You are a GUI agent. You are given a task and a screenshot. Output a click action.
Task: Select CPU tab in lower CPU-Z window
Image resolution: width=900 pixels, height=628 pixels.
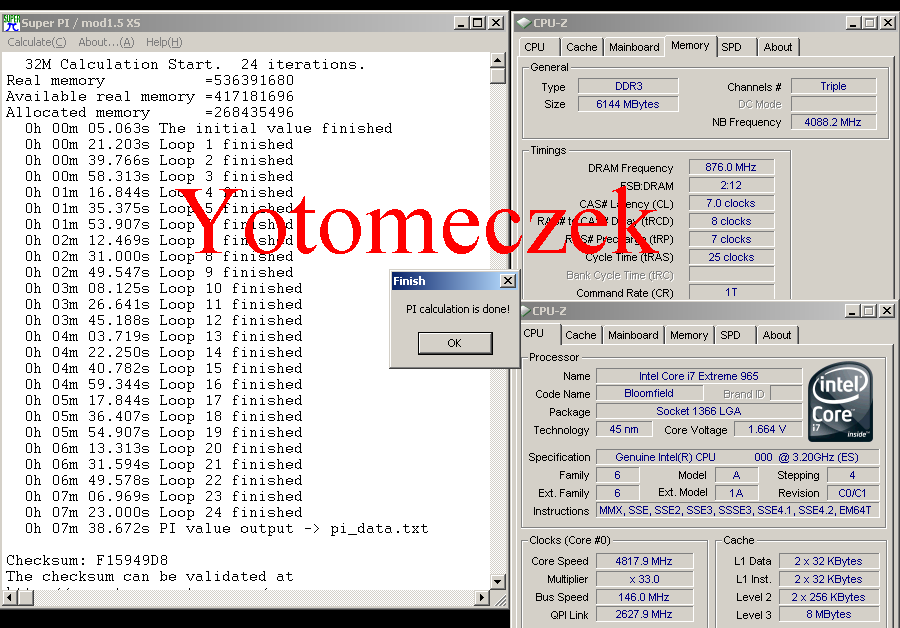pos(534,333)
